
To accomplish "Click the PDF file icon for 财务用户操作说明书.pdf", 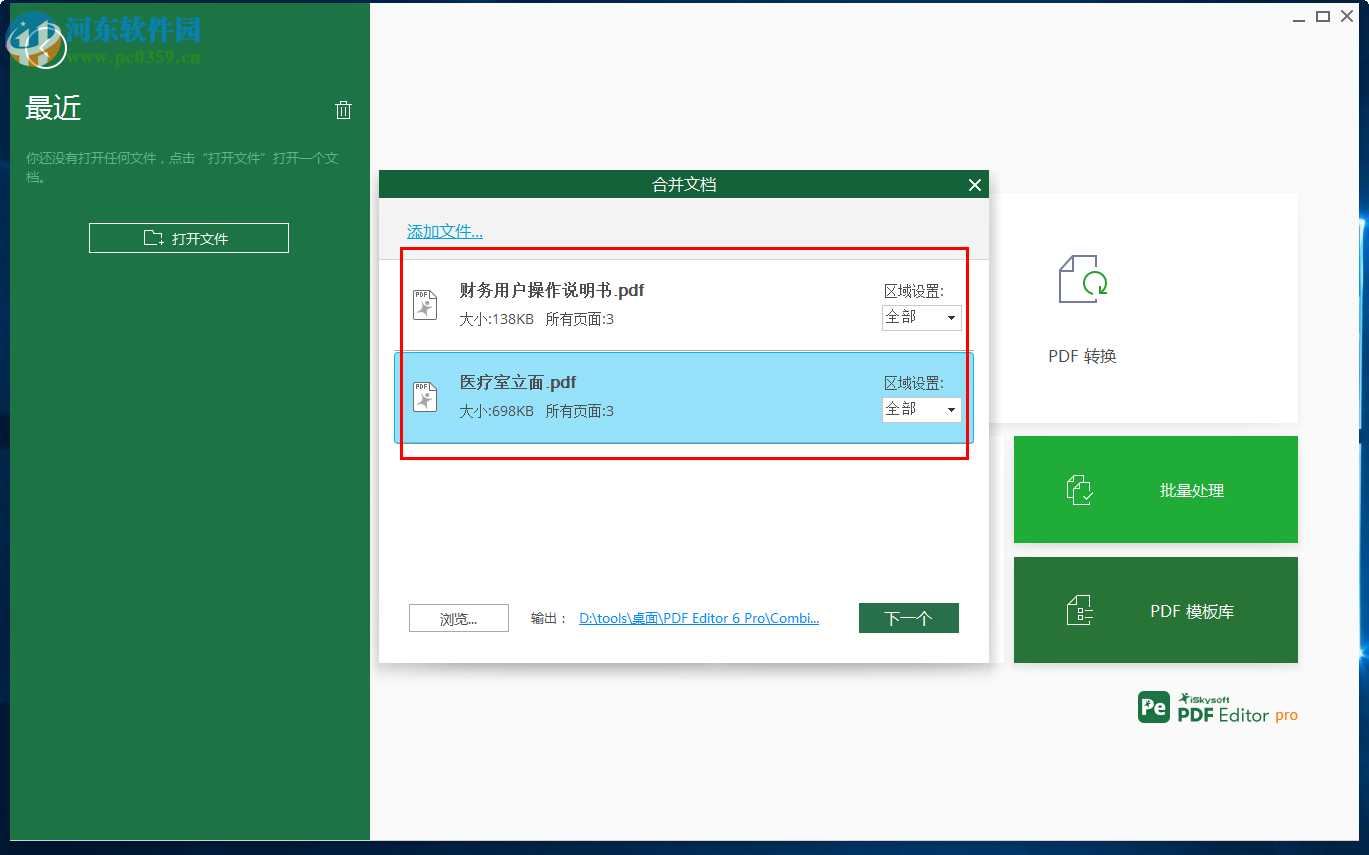I will pos(425,304).
